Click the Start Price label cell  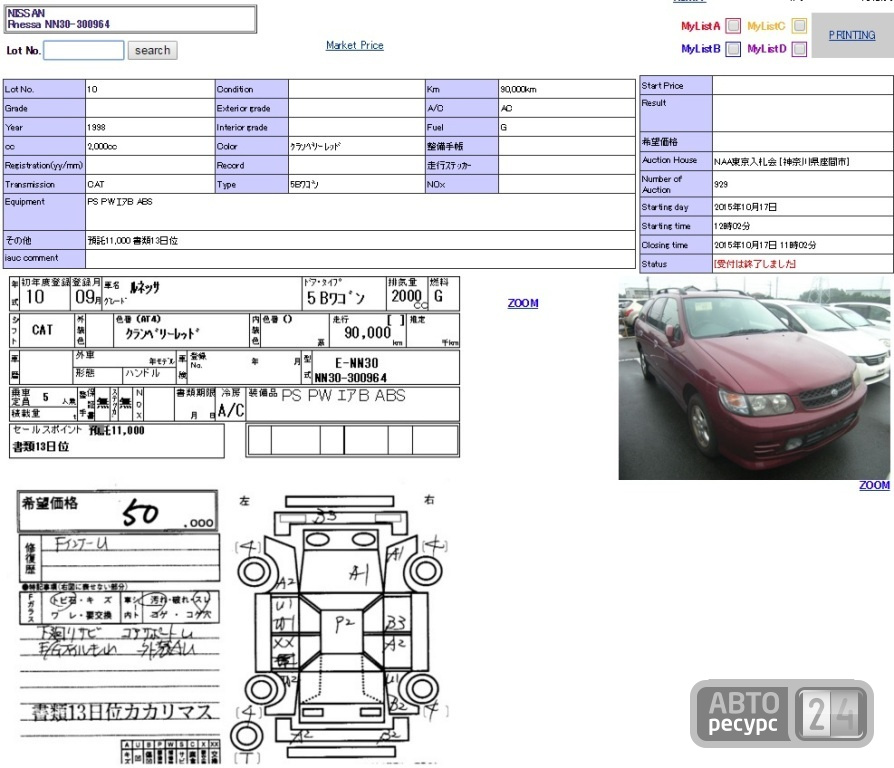[x=676, y=86]
